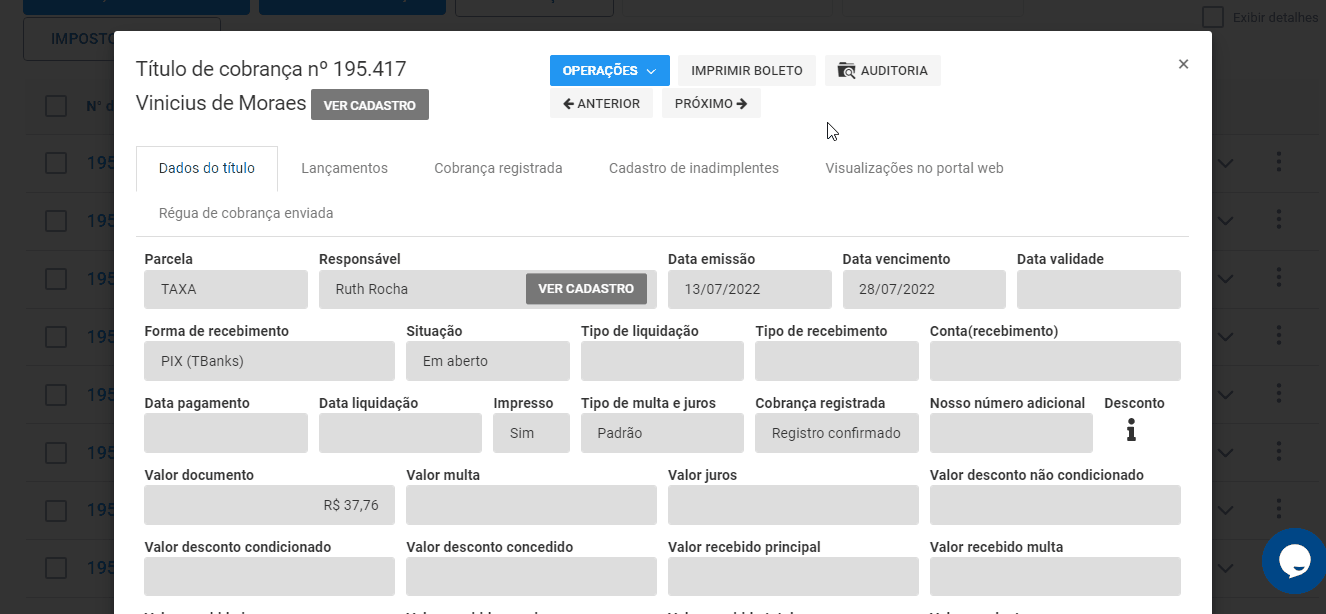Click Ver Cadastro in the Responsável field
The width and height of the screenshot is (1326, 614).
pos(586,289)
